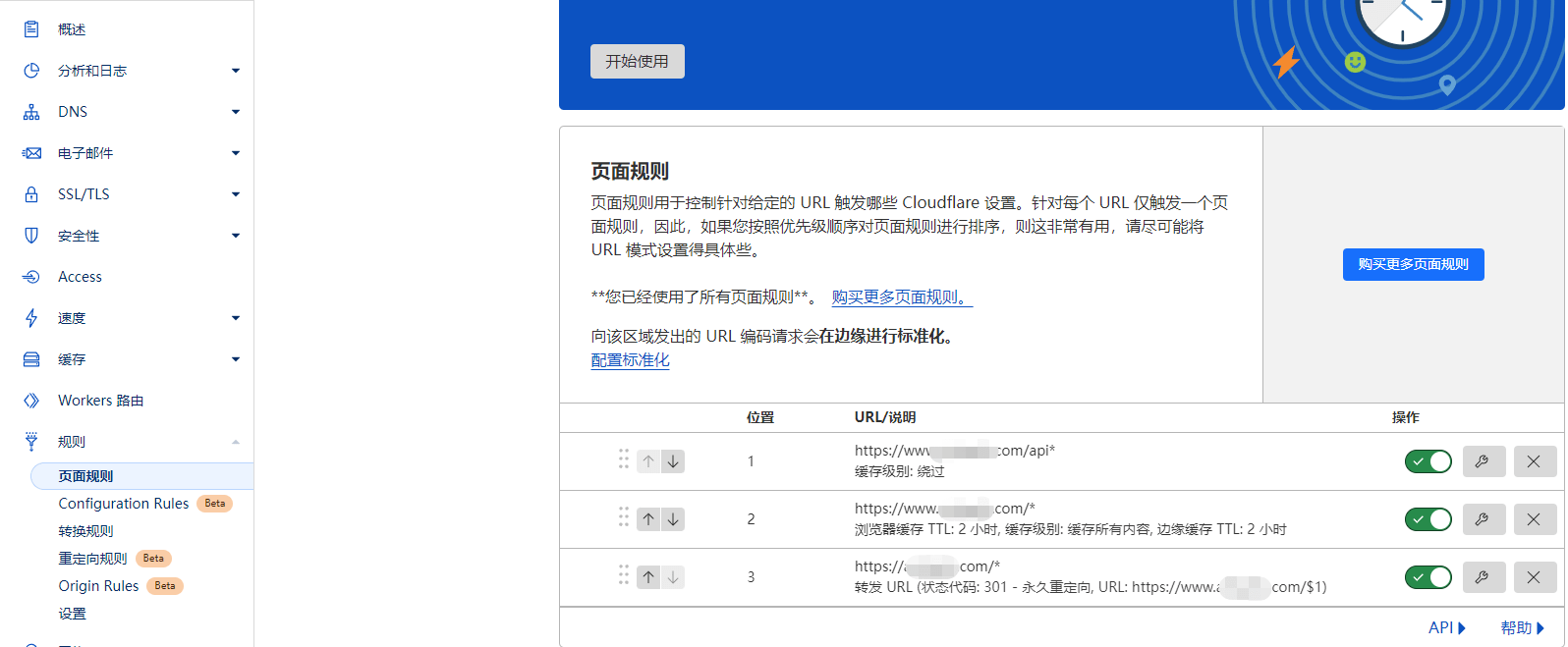Click the Workers 路由 sidebar label
1568x647 pixels.
101,401
